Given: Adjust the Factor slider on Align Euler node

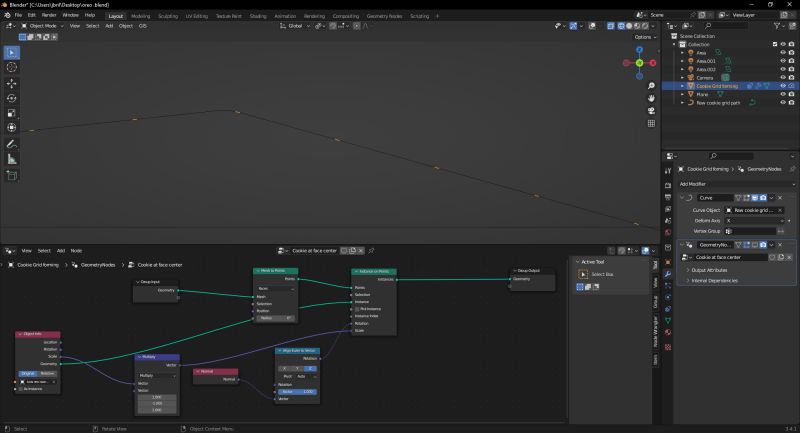Looking at the screenshot, I should tap(297, 392).
